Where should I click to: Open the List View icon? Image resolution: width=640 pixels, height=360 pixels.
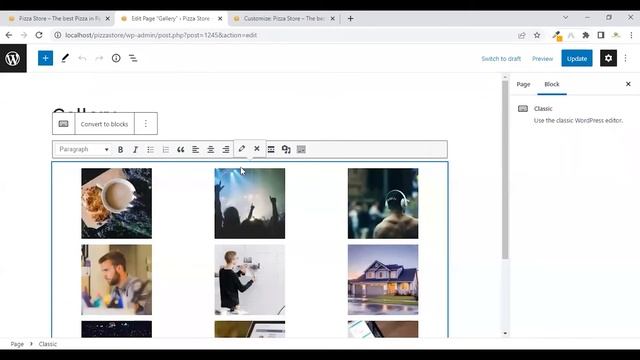point(133,58)
